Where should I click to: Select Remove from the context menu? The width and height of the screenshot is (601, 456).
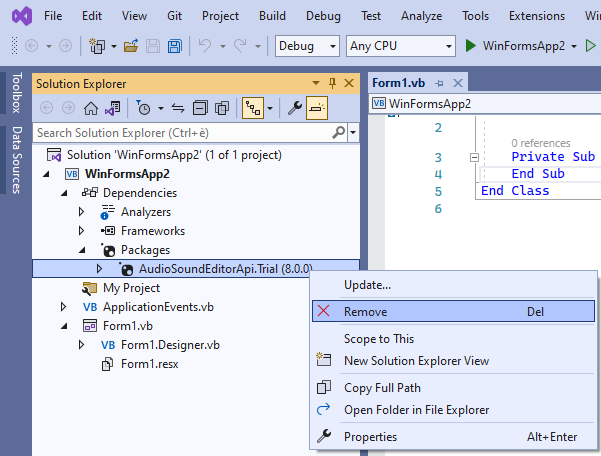point(365,311)
